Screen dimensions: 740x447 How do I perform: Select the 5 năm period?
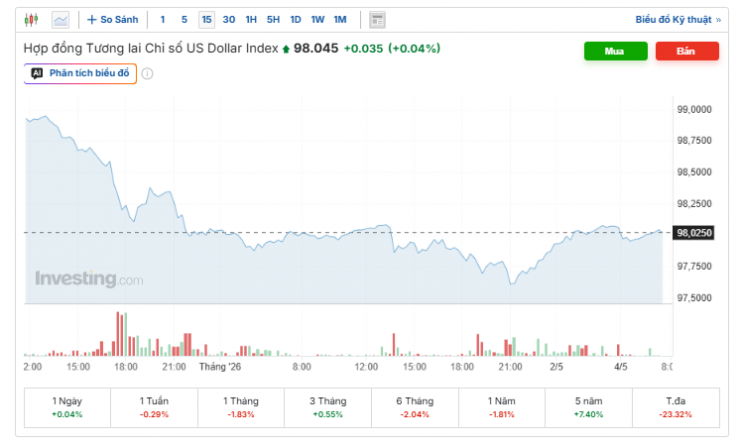pyautogui.click(x=588, y=407)
